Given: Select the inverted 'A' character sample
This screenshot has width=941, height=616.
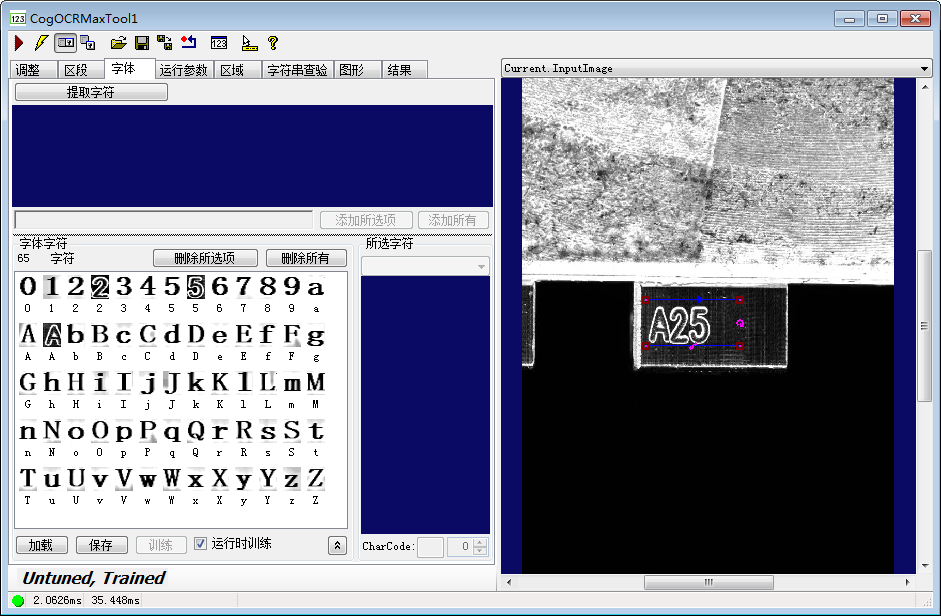Looking at the screenshot, I should tap(52, 335).
